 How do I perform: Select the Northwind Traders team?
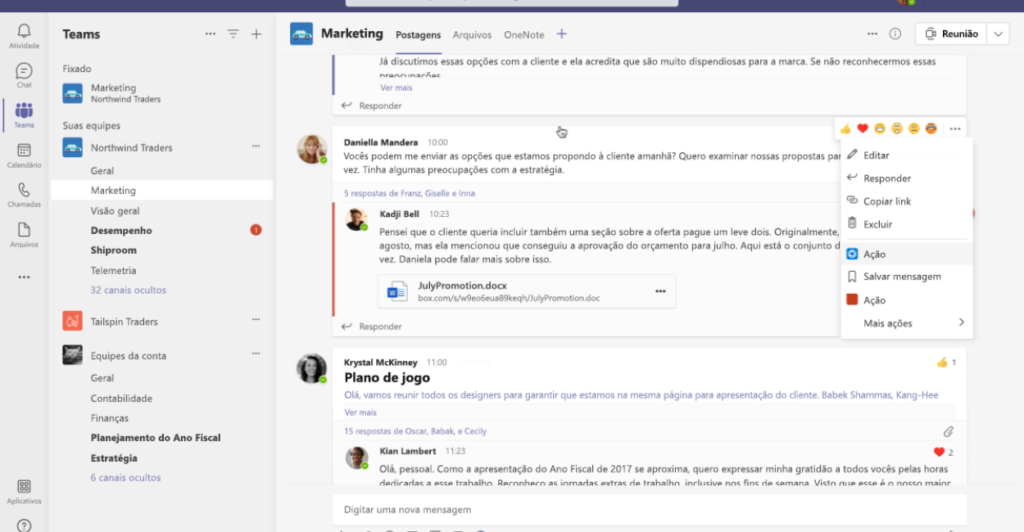[x=131, y=148]
